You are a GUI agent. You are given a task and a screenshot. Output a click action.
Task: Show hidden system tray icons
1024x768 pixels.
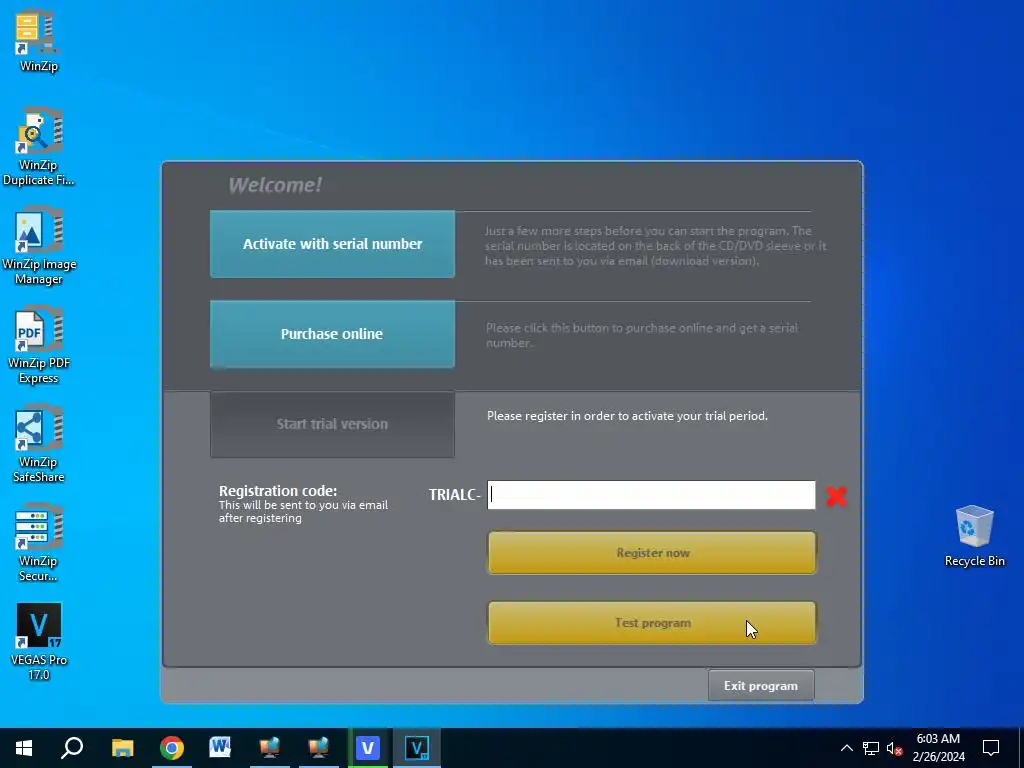click(846, 748)
